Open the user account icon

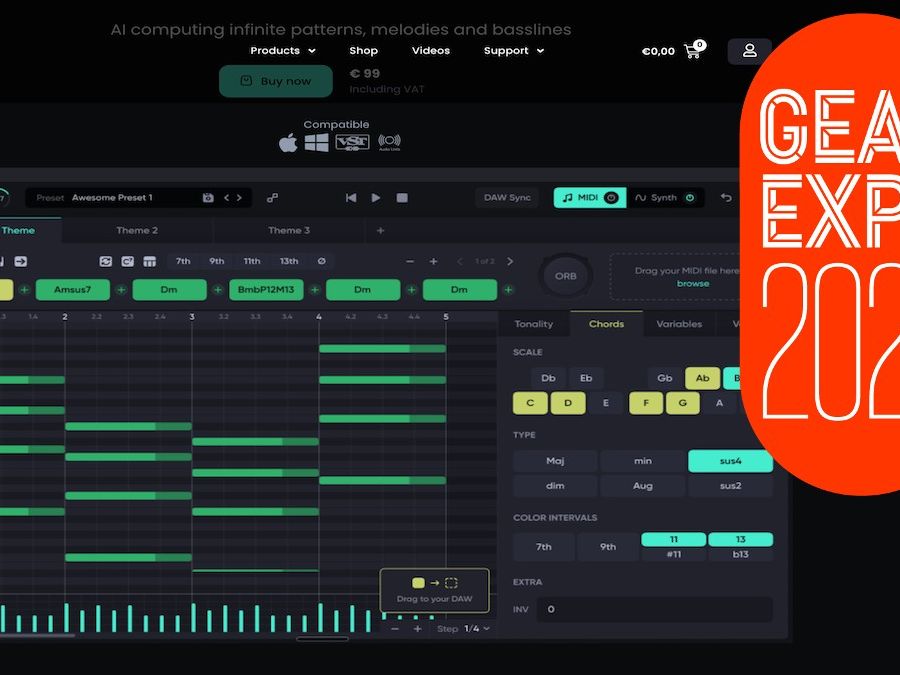click(749, 51)
